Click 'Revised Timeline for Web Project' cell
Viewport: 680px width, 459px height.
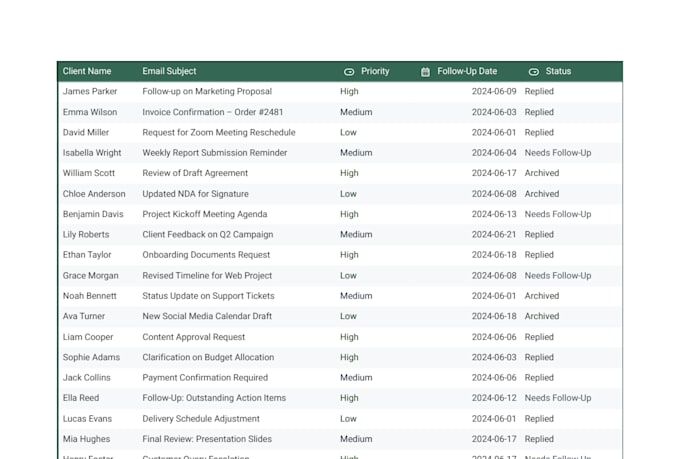tap(207, 275)
